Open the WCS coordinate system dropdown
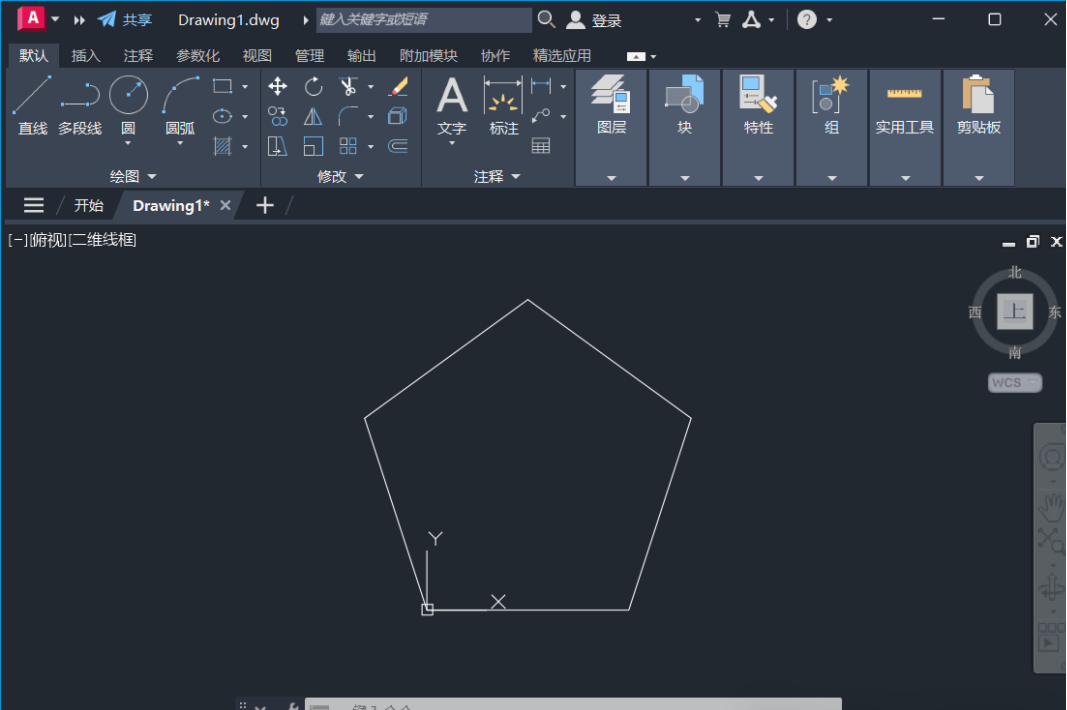The width and height of the screenshot is (1067, 710). pos(1015,383)
